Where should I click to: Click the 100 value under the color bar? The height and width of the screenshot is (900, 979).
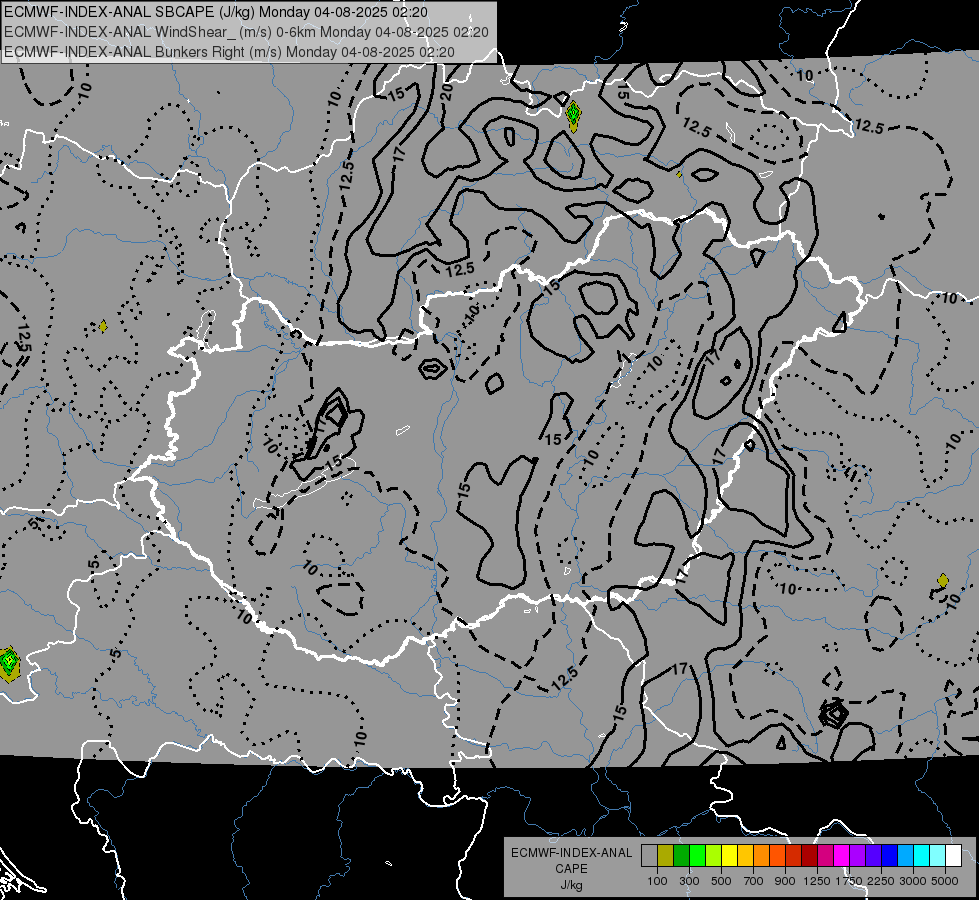click(x=657, y=881)
